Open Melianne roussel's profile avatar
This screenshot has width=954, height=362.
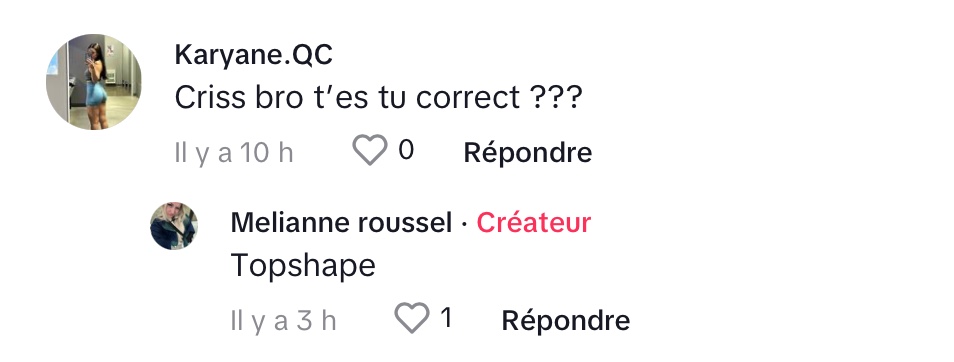174,226
